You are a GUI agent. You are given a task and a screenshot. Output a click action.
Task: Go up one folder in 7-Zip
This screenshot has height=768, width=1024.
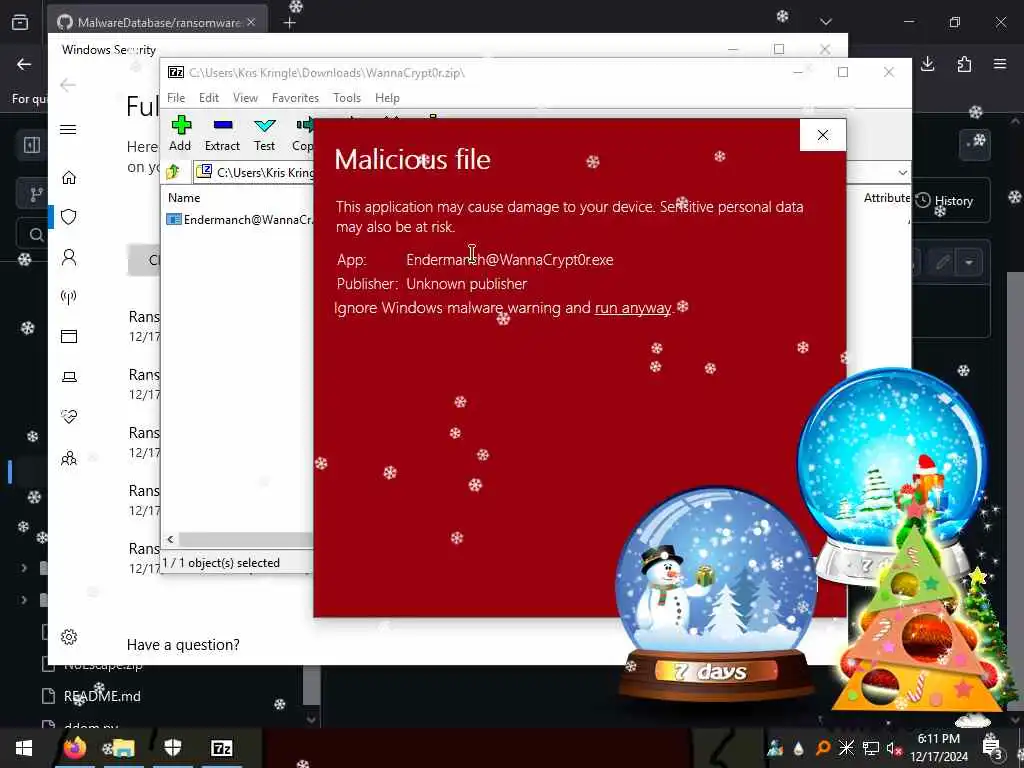coord(173,172)
